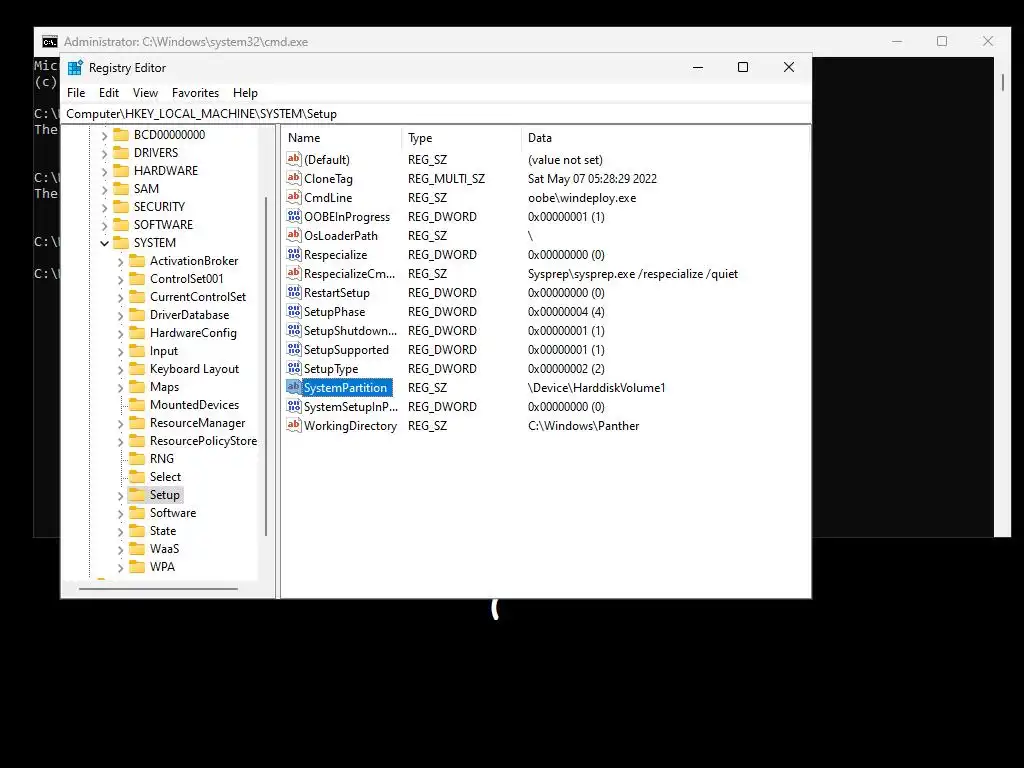The width and height of the screenshot is (1024, 768).
Task: Sort values by the Data column header
Action: pyautogui.click(x=665, y=138)
